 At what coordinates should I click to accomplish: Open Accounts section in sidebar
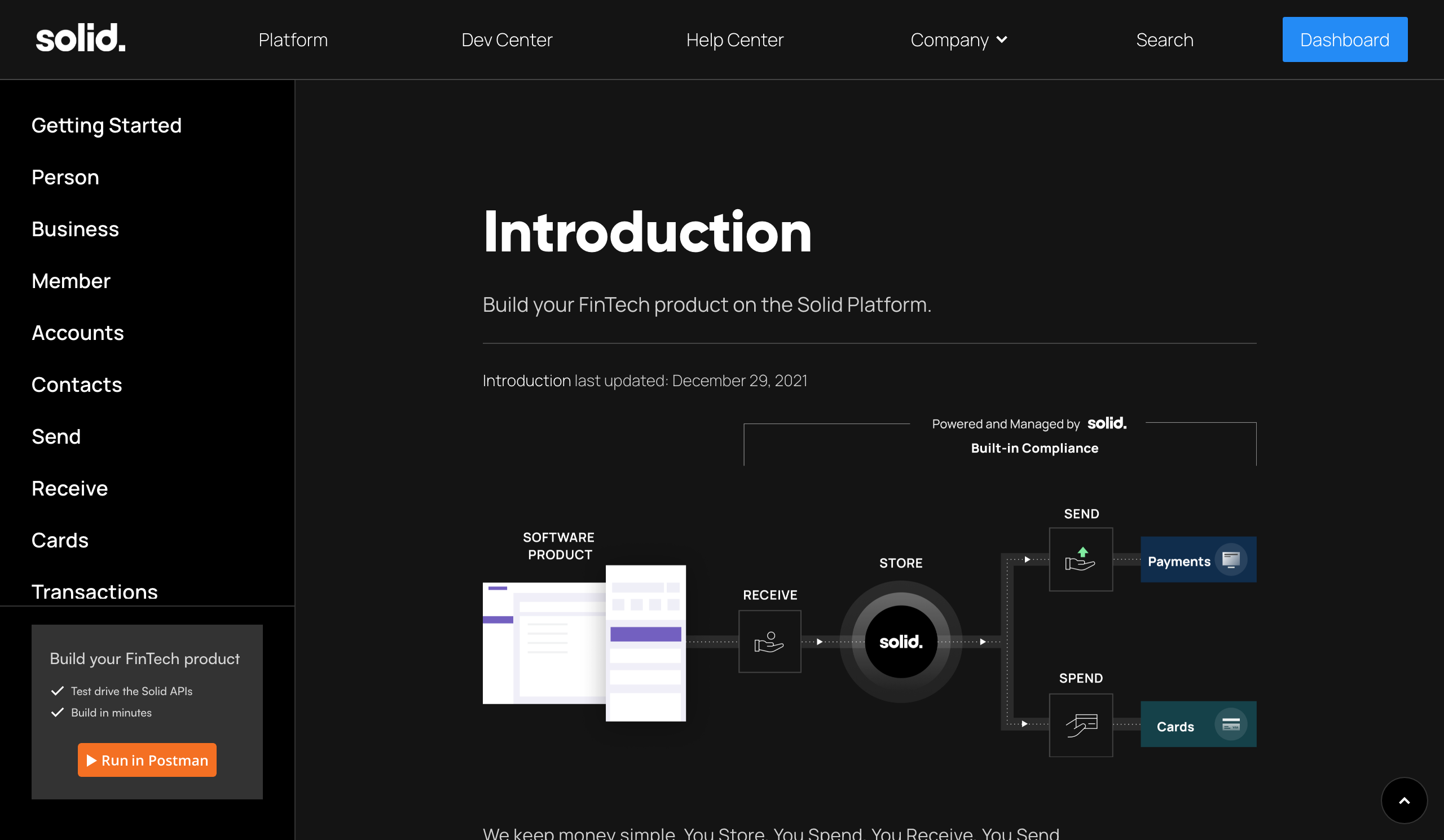coord(77,333)
